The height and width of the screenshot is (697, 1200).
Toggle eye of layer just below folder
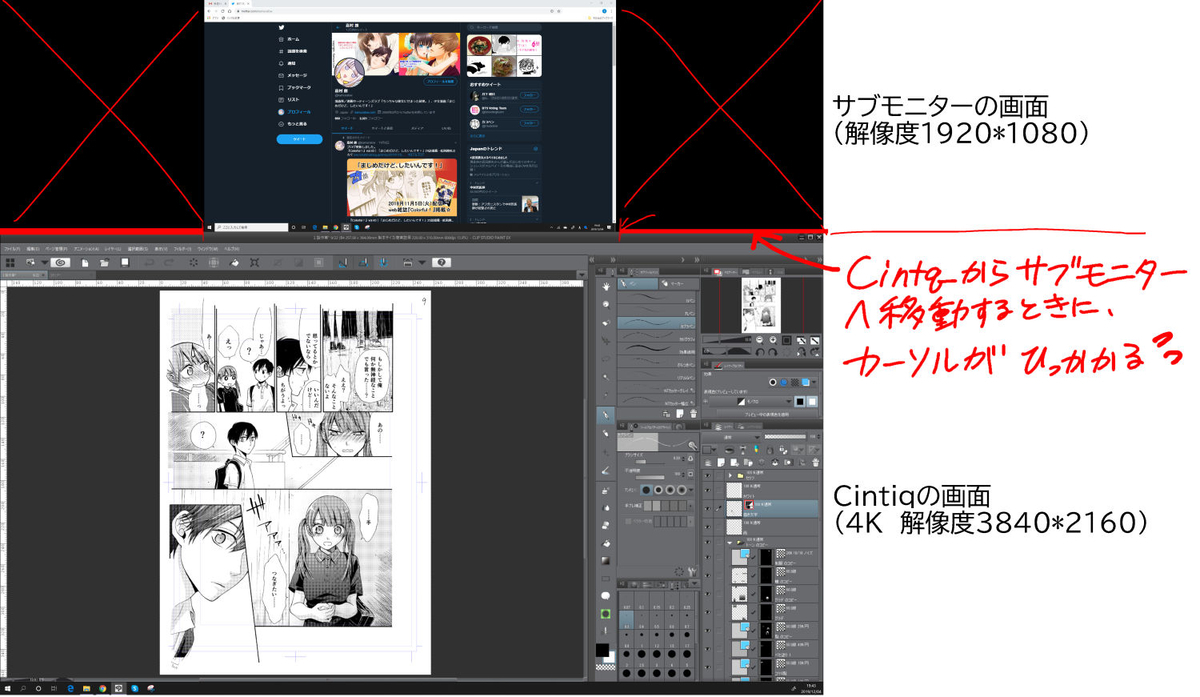708,491
